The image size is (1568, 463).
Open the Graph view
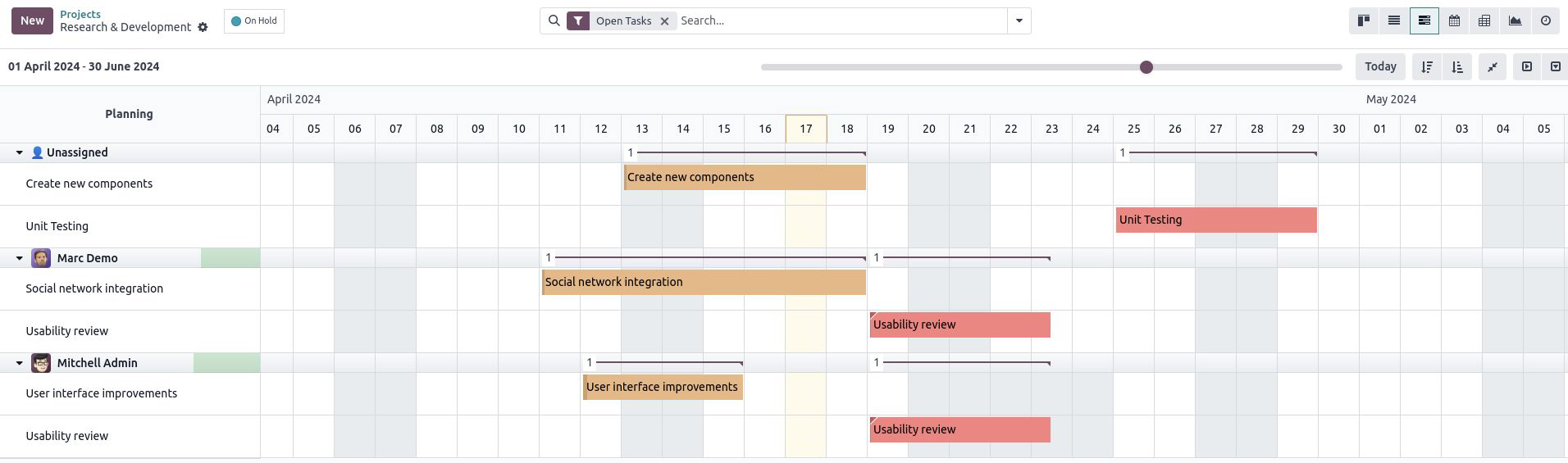(x=1515, y=20)
